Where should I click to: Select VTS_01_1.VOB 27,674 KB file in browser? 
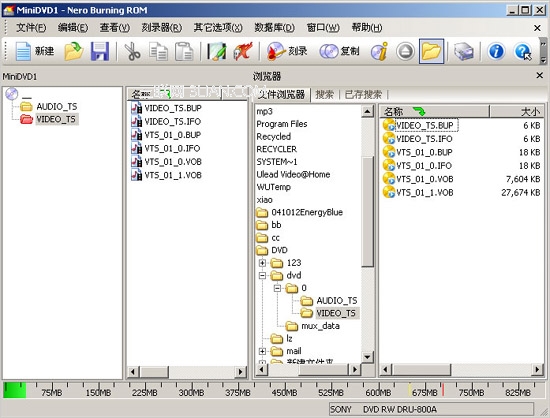461,193
